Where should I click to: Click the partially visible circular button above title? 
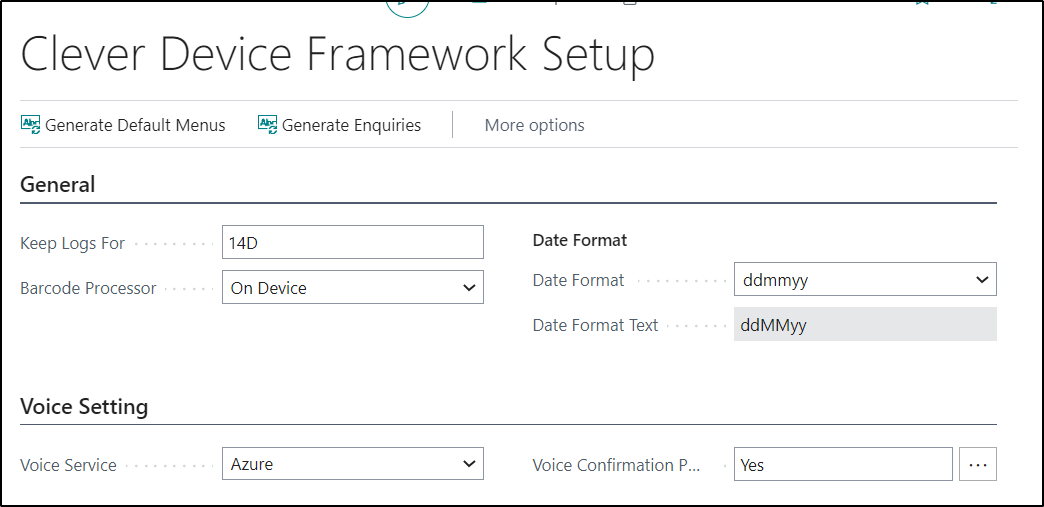click(407, 8)
